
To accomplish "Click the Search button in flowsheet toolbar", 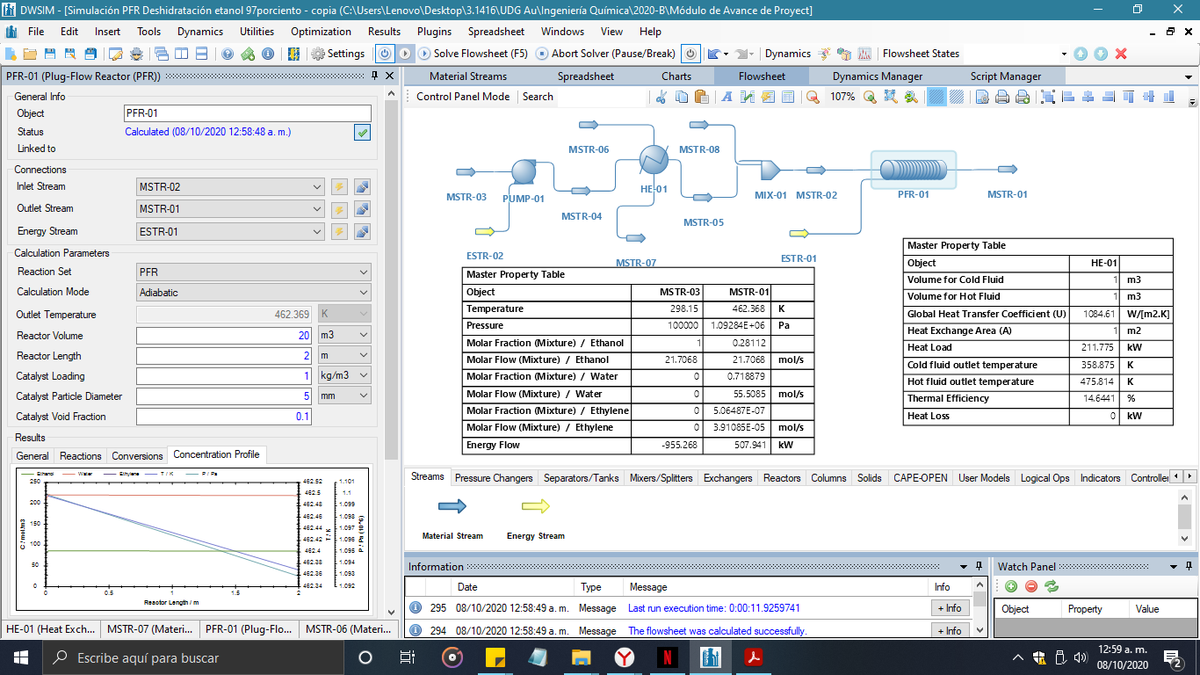I will point(538,97).
